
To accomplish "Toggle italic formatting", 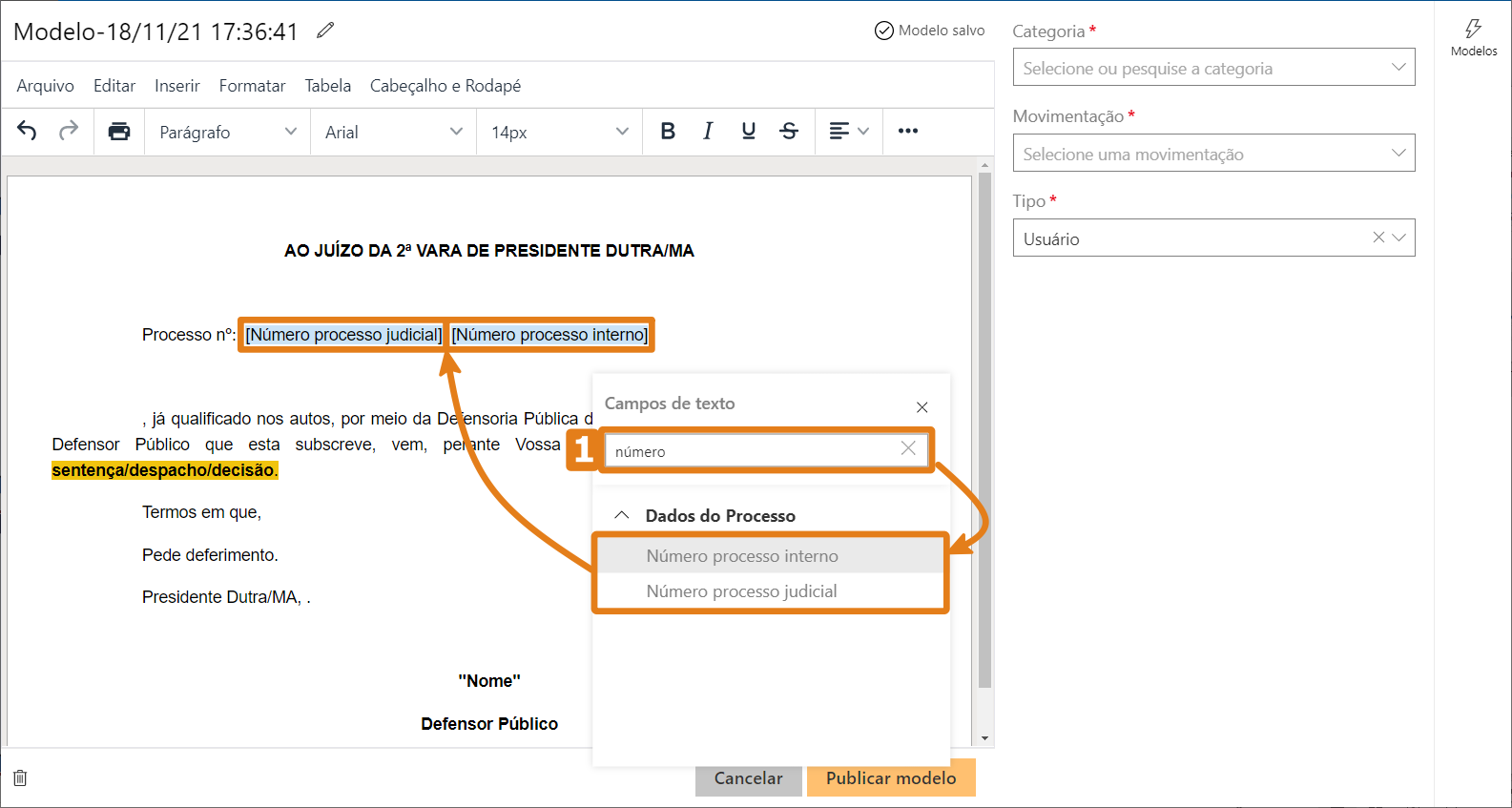I will [708, 131].
